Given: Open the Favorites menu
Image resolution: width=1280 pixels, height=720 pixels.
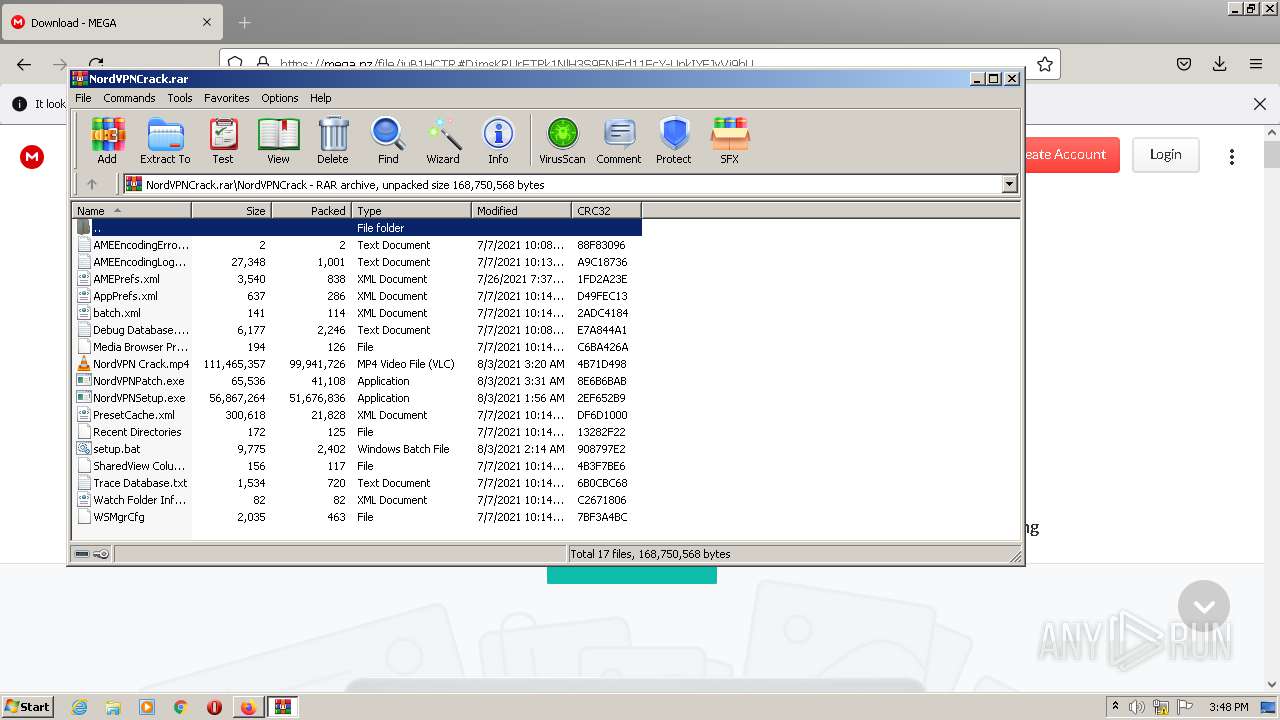Looking at the screenshot, I should coord(227,98).
